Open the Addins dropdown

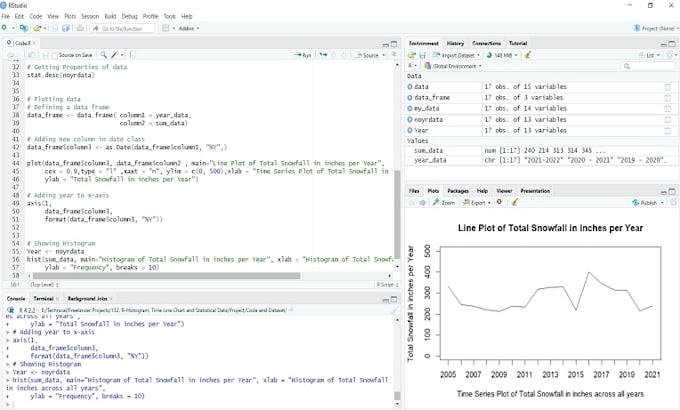(189, 28)
